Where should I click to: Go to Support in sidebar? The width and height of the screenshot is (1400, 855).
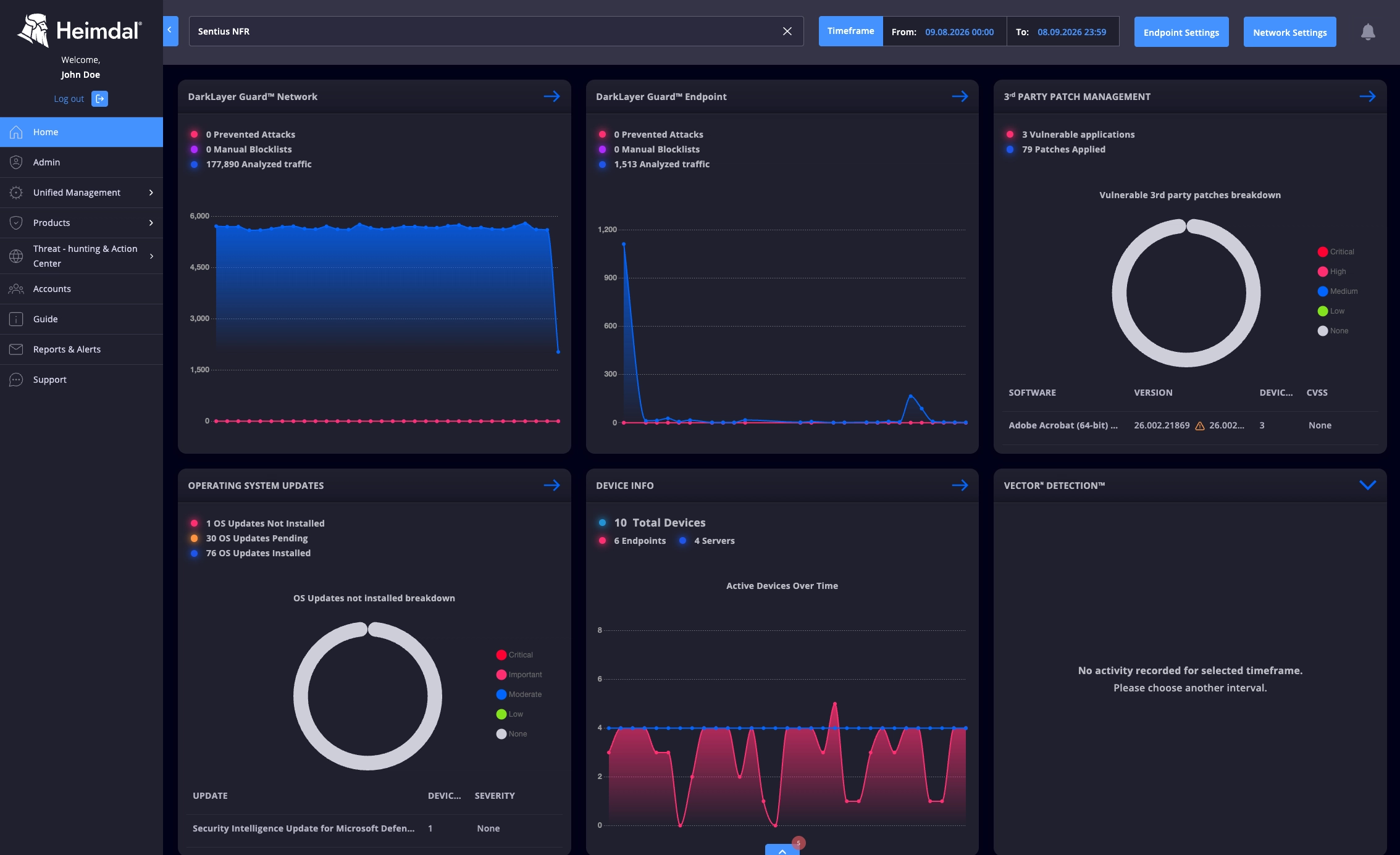click(x=82, y=380)
